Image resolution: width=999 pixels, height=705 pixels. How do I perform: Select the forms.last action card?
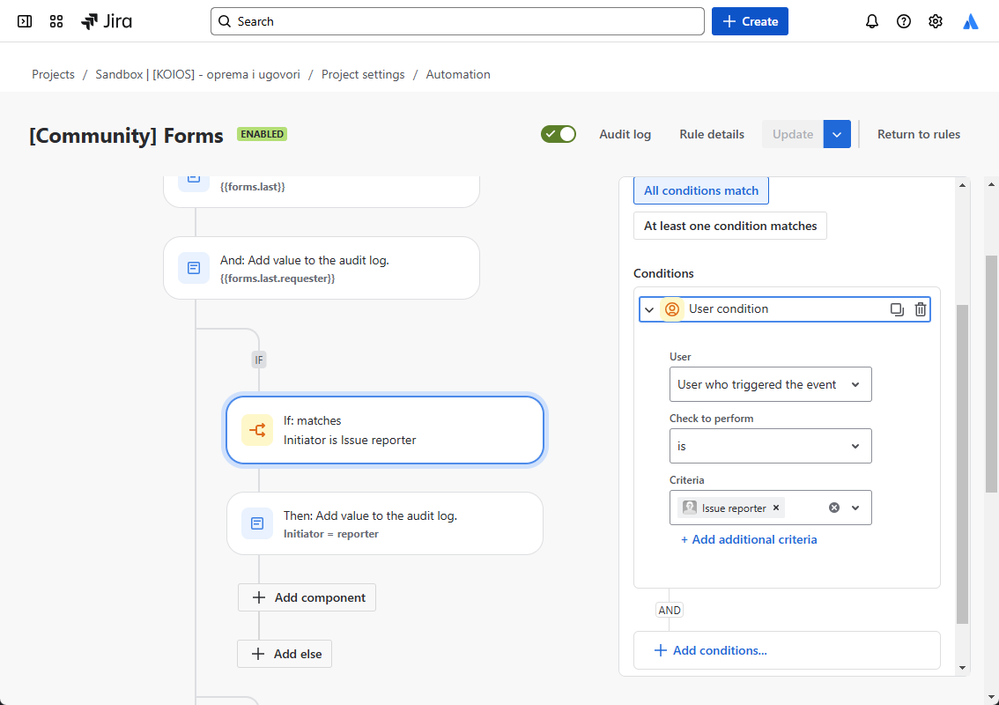322,190
